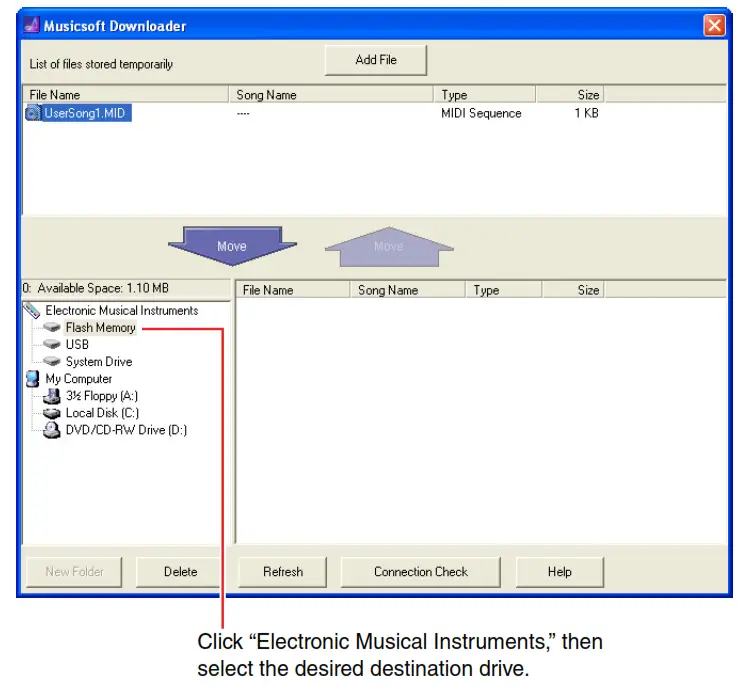Open Help
Image resolution: width=754 pixels, height=686 pixels.
pos(559,572)
